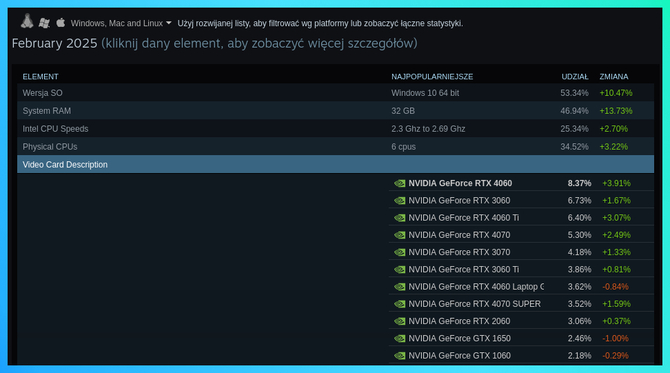
Task: Click the NVIDIA icon beside RTX 4060 Laptop
Action: (400, 287)
